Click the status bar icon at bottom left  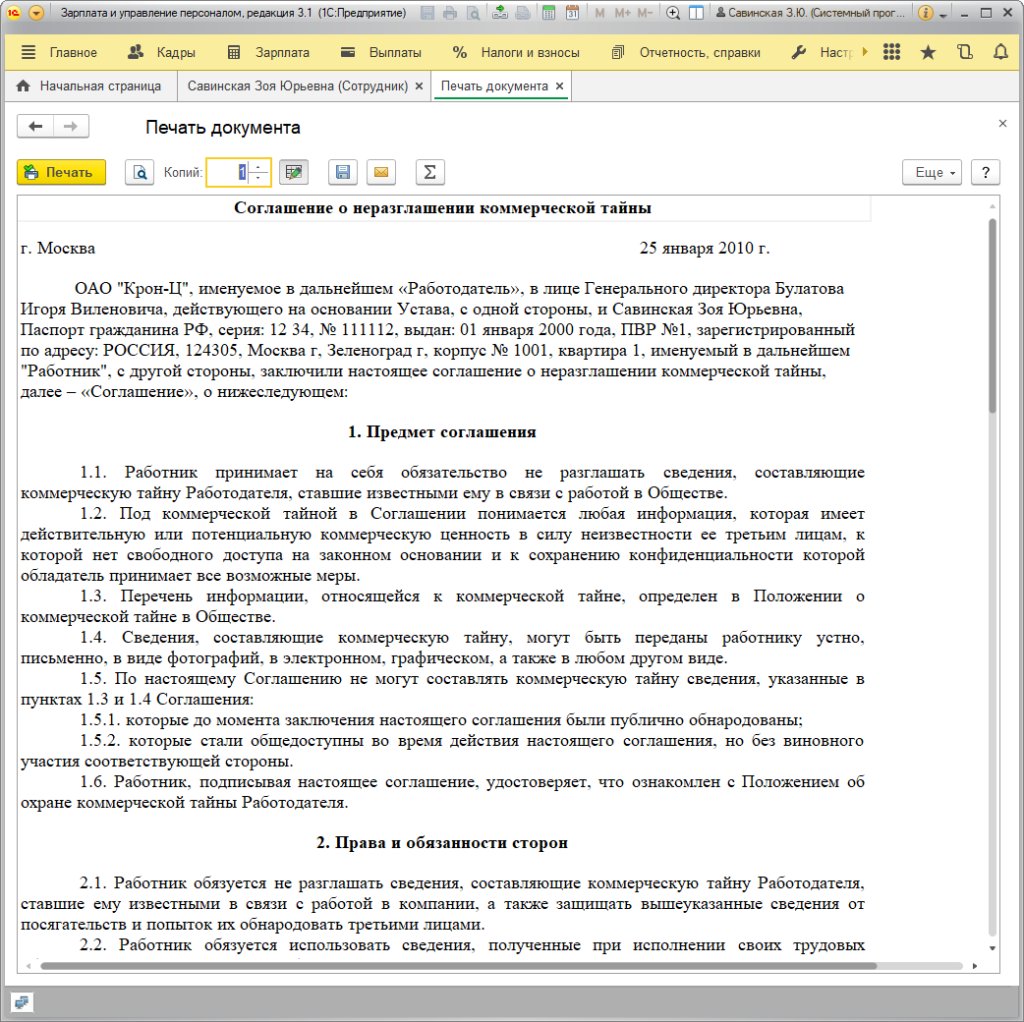(22, 1002)
